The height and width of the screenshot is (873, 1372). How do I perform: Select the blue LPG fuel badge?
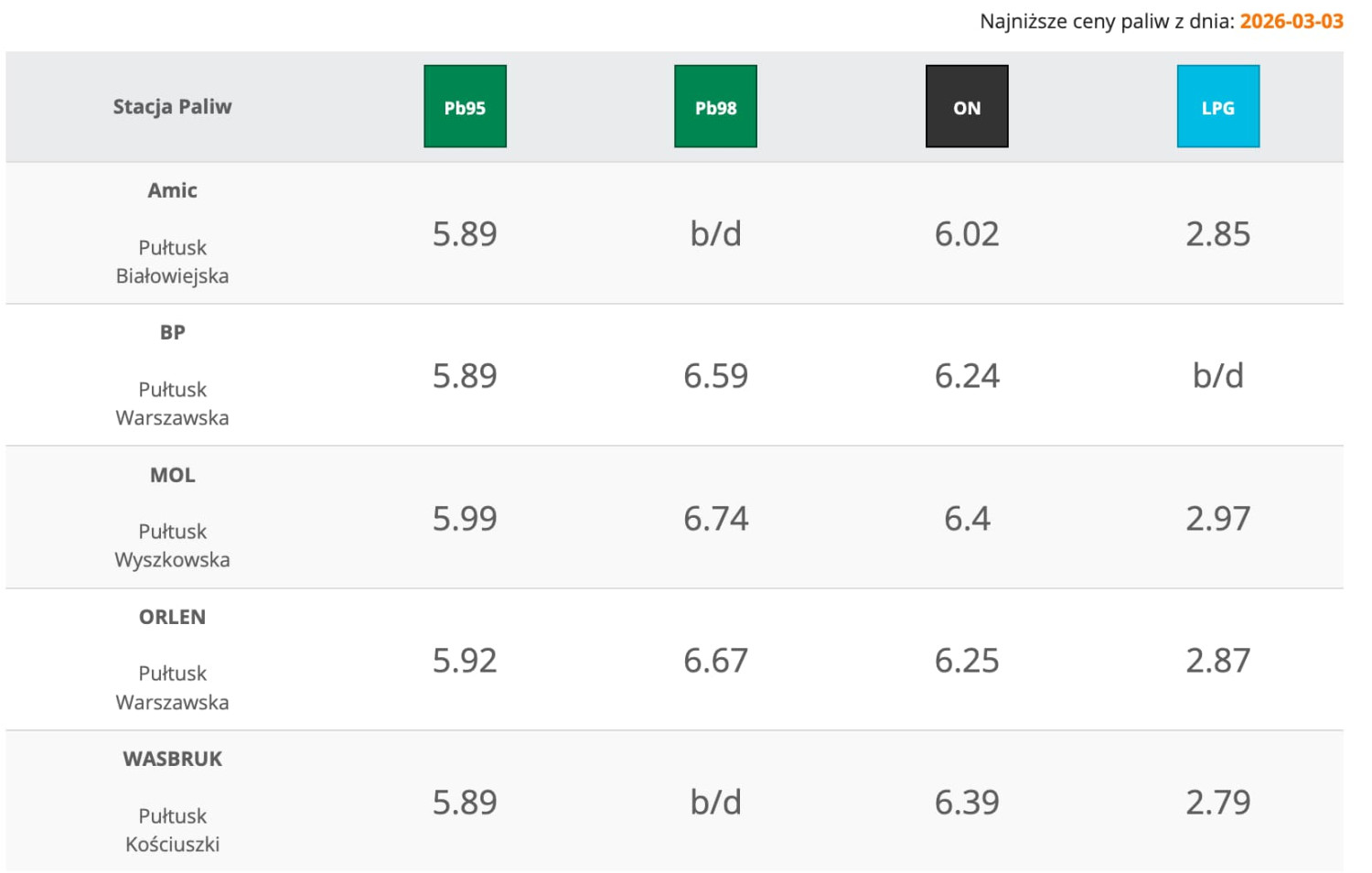(x=1217, y=106)
